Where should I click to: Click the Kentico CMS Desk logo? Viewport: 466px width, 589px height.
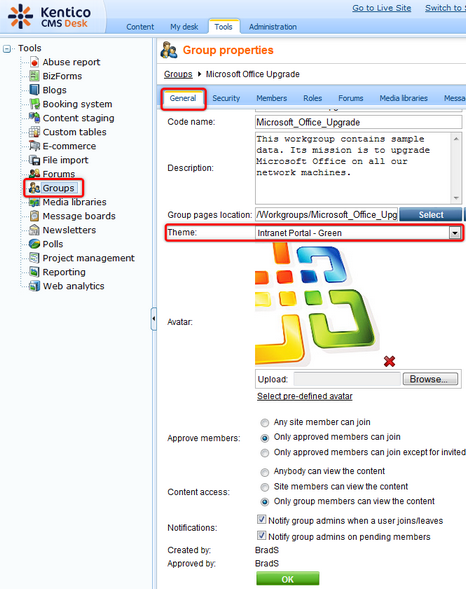pyautogui.click(x=49, y=17)
